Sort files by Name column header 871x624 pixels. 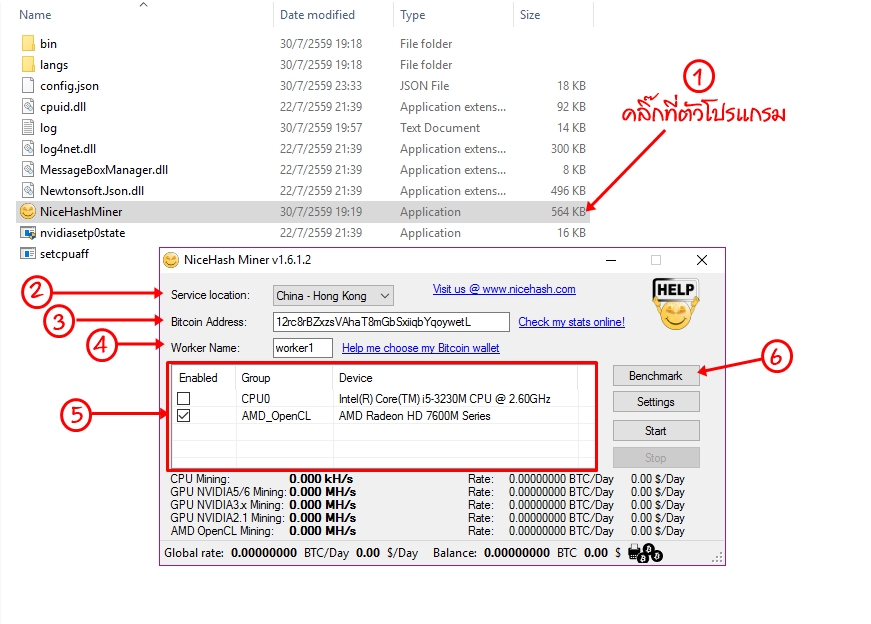coord(35,15)
